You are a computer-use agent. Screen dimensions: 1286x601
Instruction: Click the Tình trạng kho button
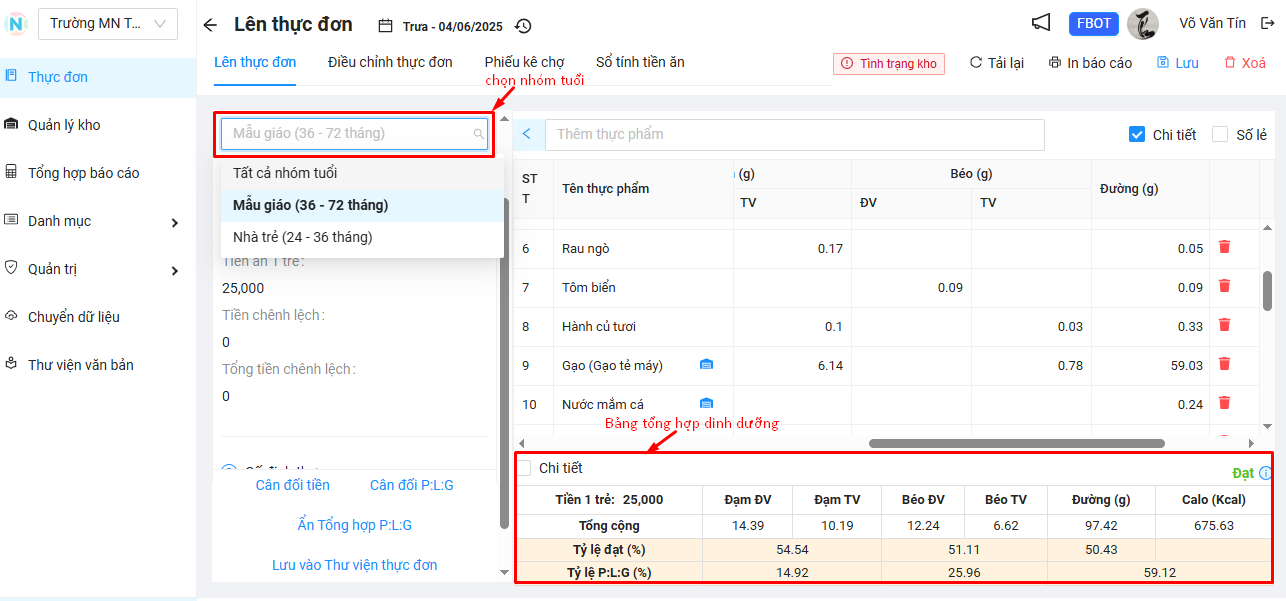tap(888, 63)
